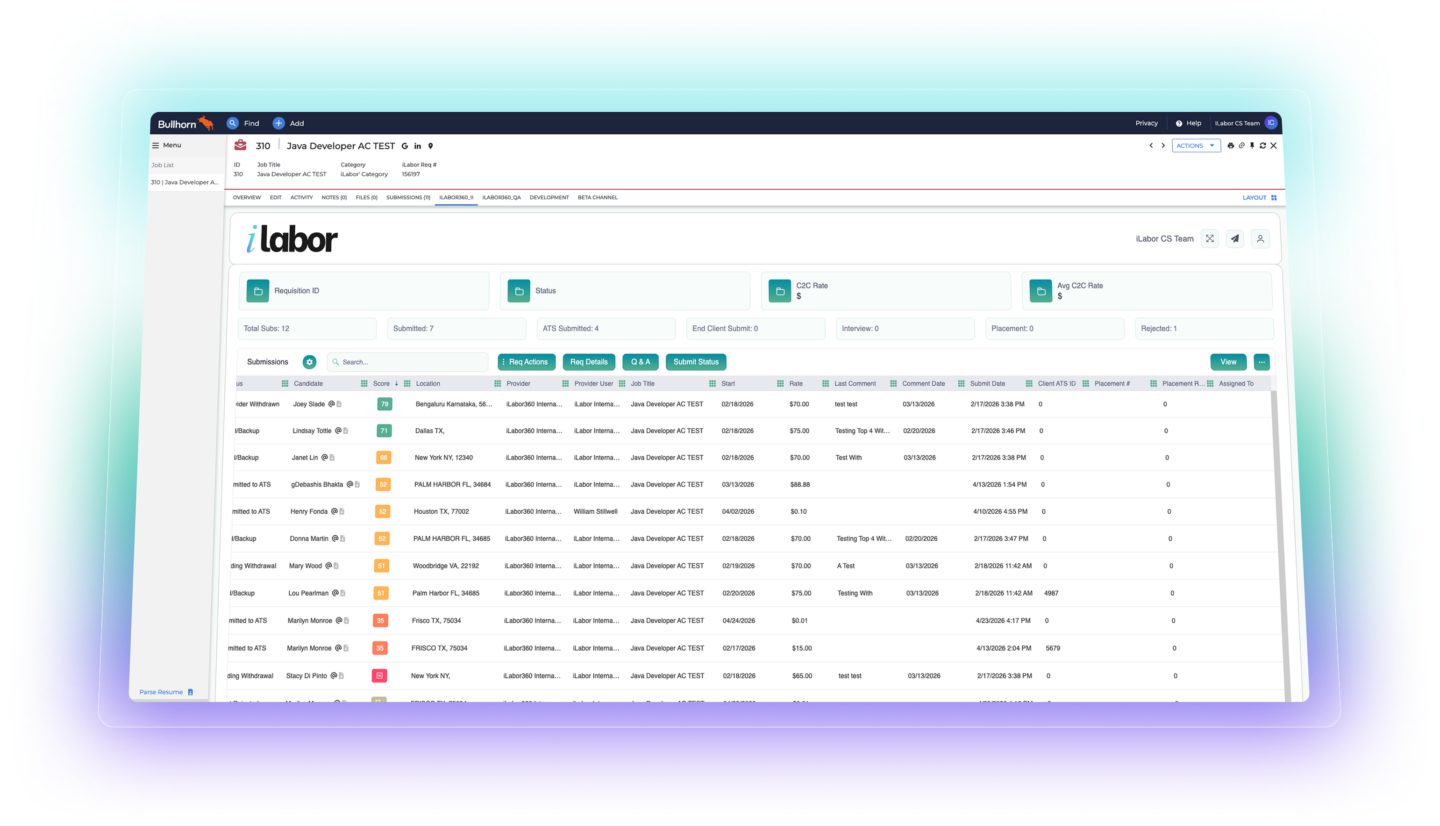Click the Parse Resume link
The height and width of the screenshot is (826, 1440).
point(160,692)
